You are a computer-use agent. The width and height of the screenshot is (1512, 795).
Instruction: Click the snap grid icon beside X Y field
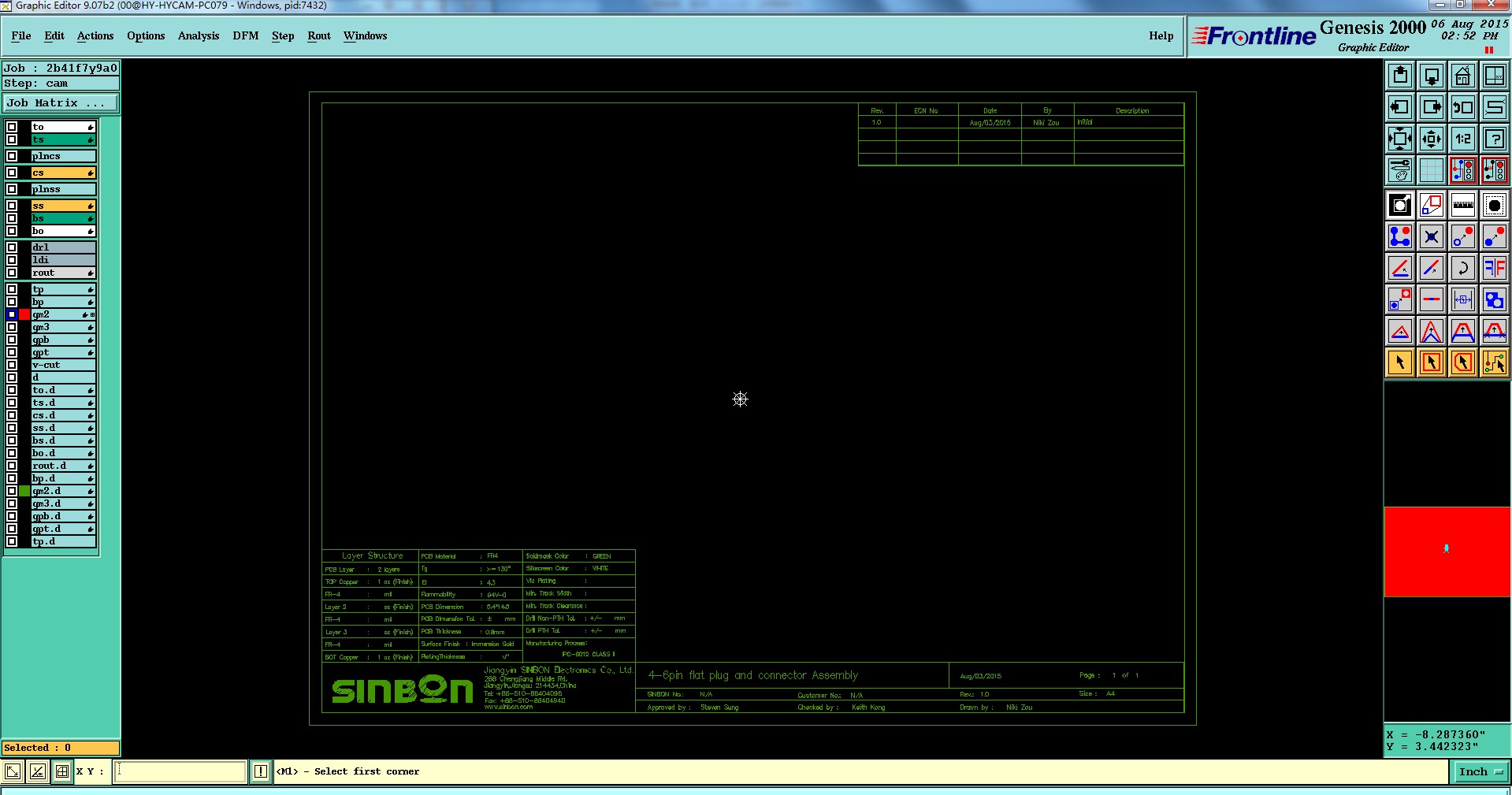pyautogui.click(x=62, y=771)
